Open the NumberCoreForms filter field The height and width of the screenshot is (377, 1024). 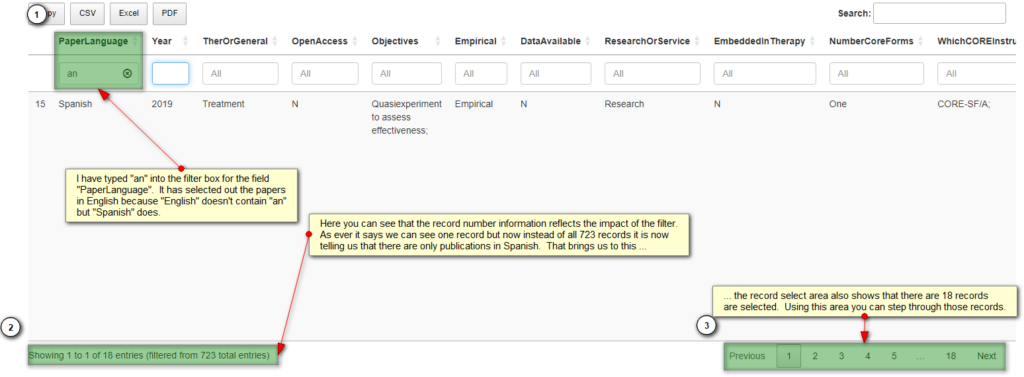click(876, 73)
